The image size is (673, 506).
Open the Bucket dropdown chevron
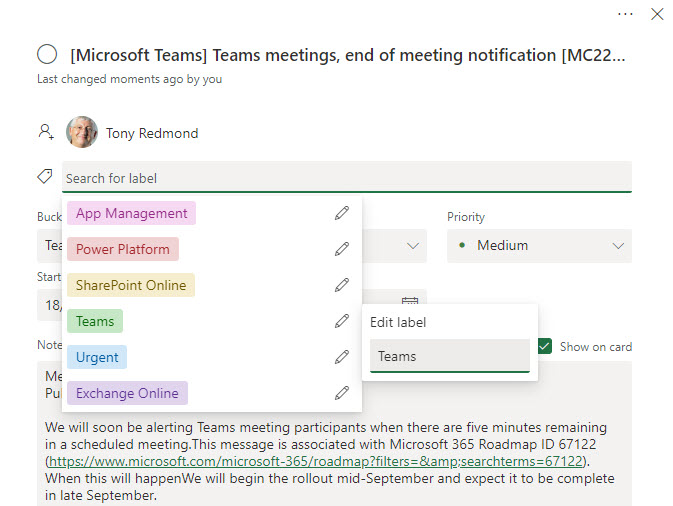[x=412, y=245]
